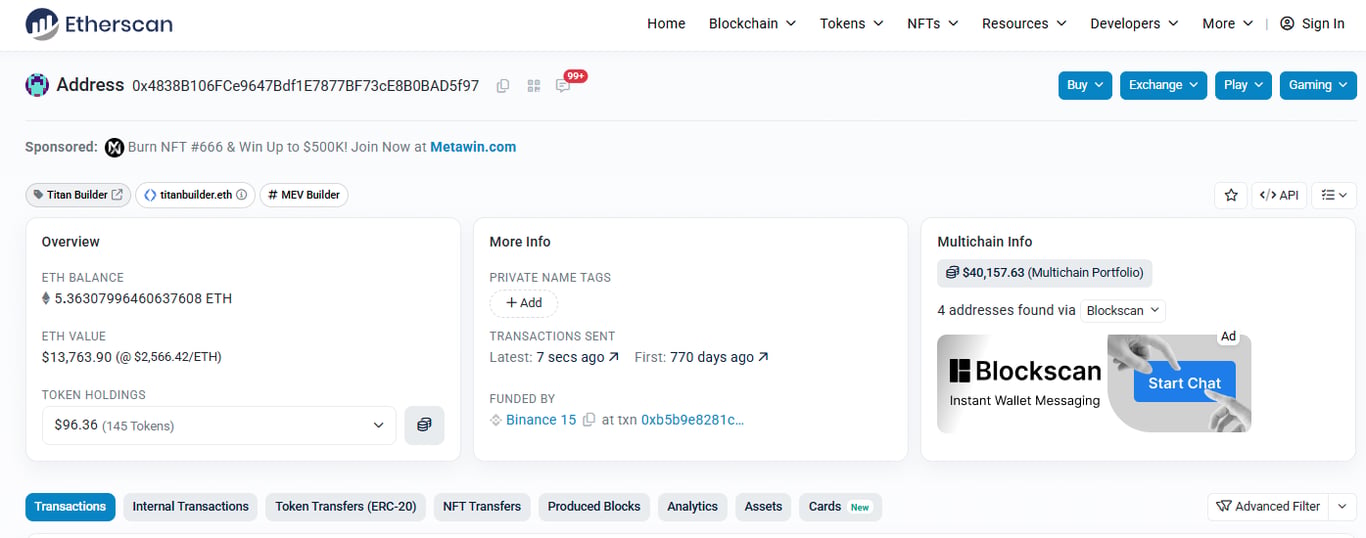The image size is (1366, 538).
Task: Open funding txn 0xb5b9e8281c link
Action: (x=693, y=420)
